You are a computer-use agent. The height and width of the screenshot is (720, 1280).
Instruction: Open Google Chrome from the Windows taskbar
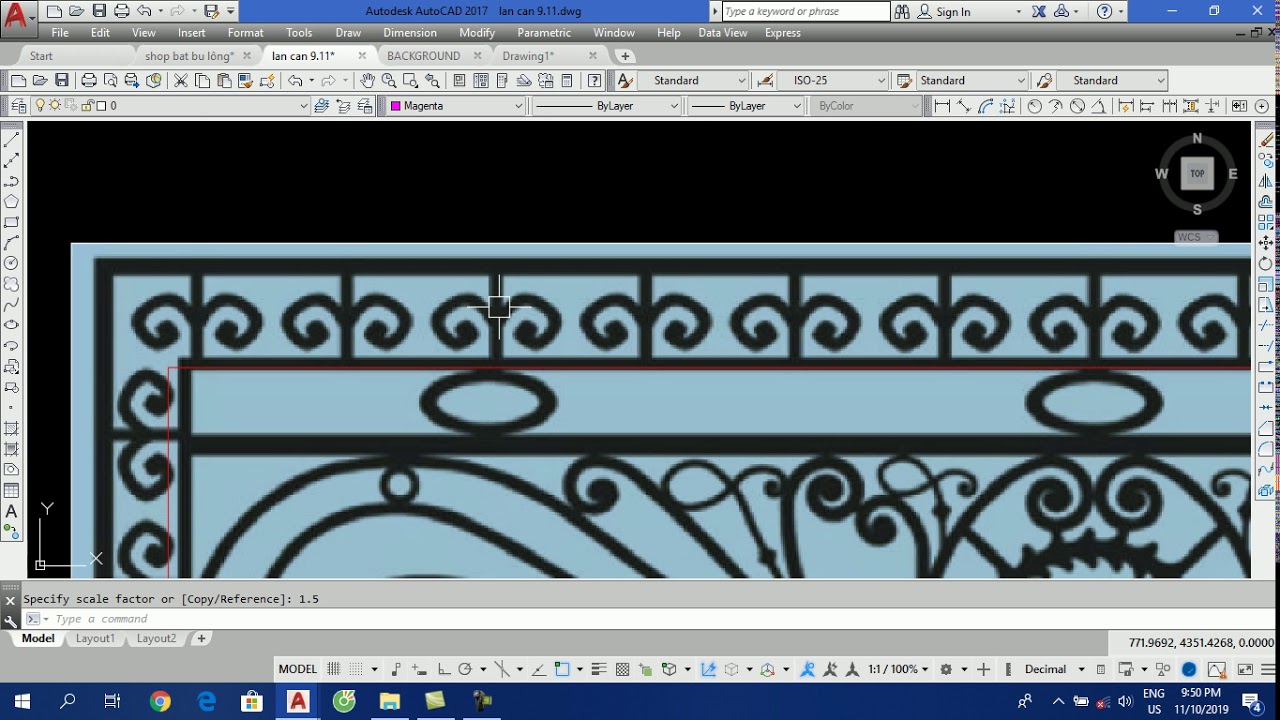160,701
